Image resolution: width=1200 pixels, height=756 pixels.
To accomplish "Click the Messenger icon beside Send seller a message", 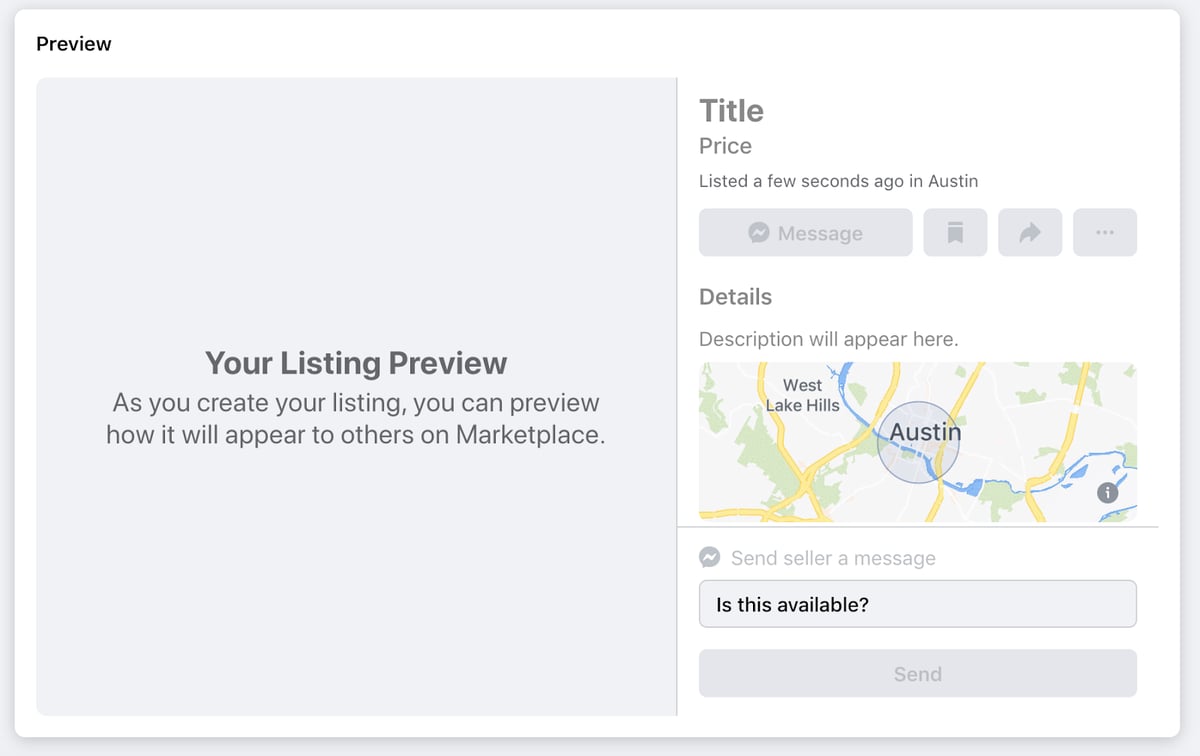I will (x=709, y=558).
